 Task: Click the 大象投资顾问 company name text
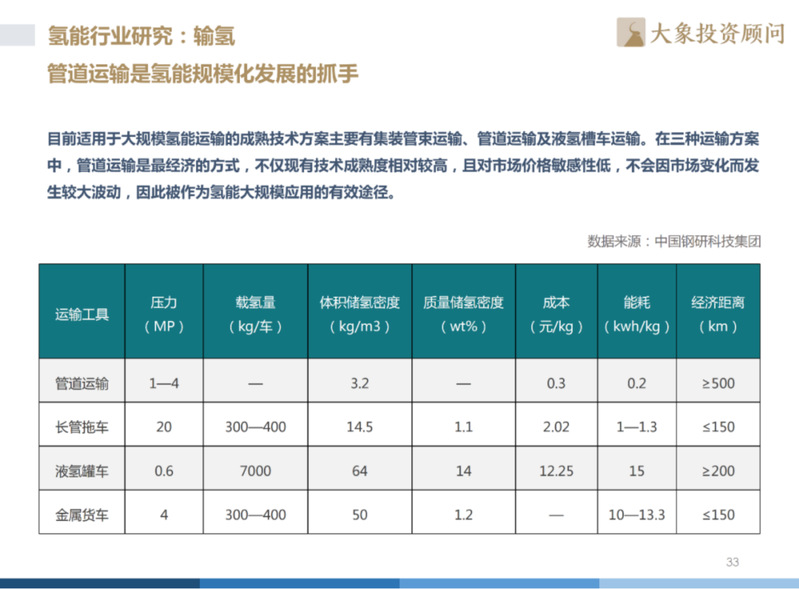pyautogui.click(x=716, y=33)
